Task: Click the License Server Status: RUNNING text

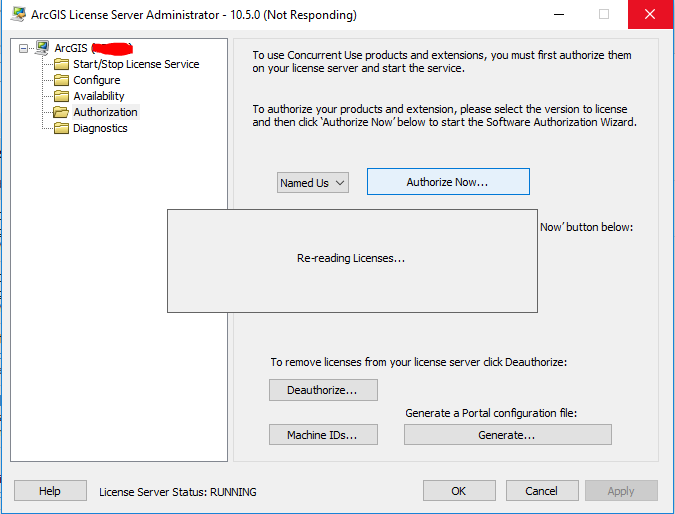Action: 178,492
